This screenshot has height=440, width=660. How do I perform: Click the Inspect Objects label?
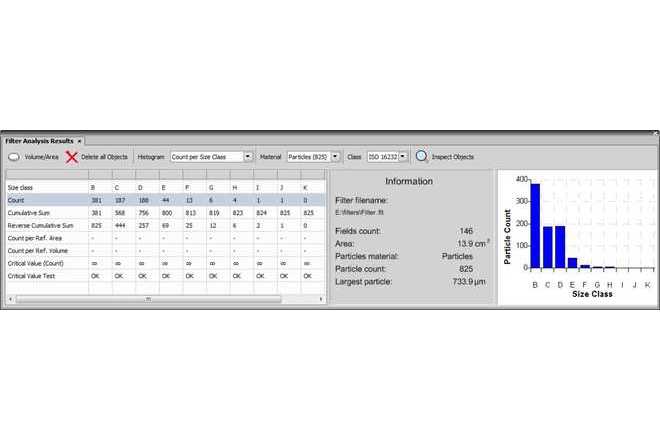(x=452, y=157)
